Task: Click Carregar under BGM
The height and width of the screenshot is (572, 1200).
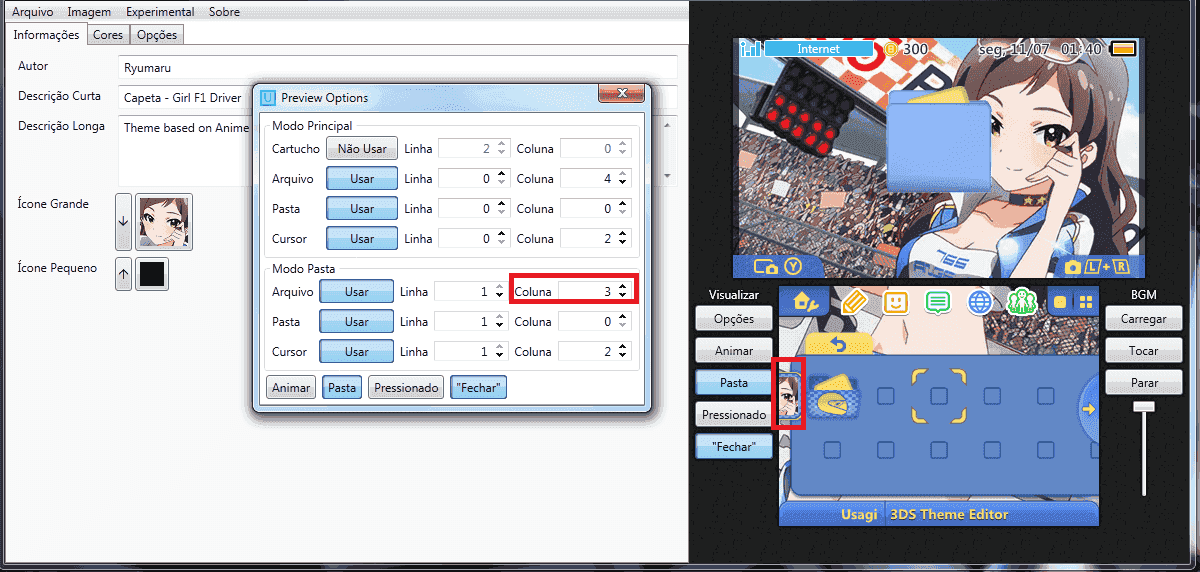Action: 1143,319
